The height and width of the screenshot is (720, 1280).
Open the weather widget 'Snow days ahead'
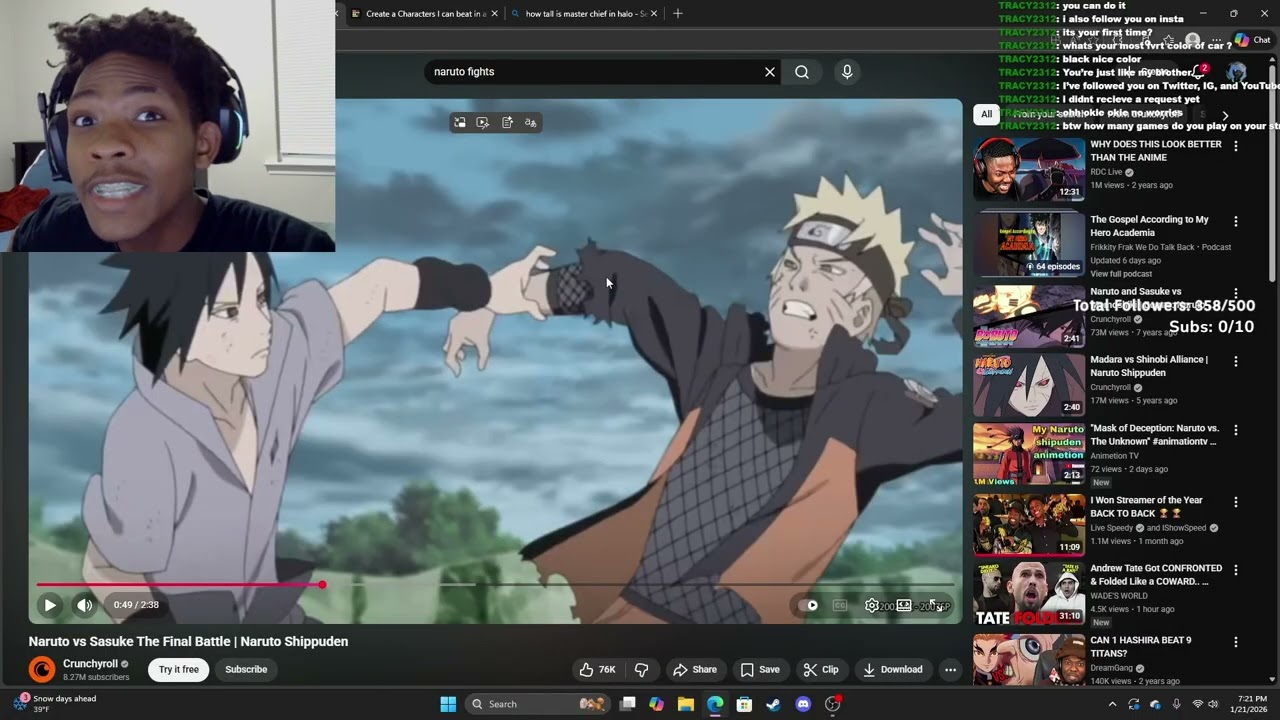click(56, 704)
